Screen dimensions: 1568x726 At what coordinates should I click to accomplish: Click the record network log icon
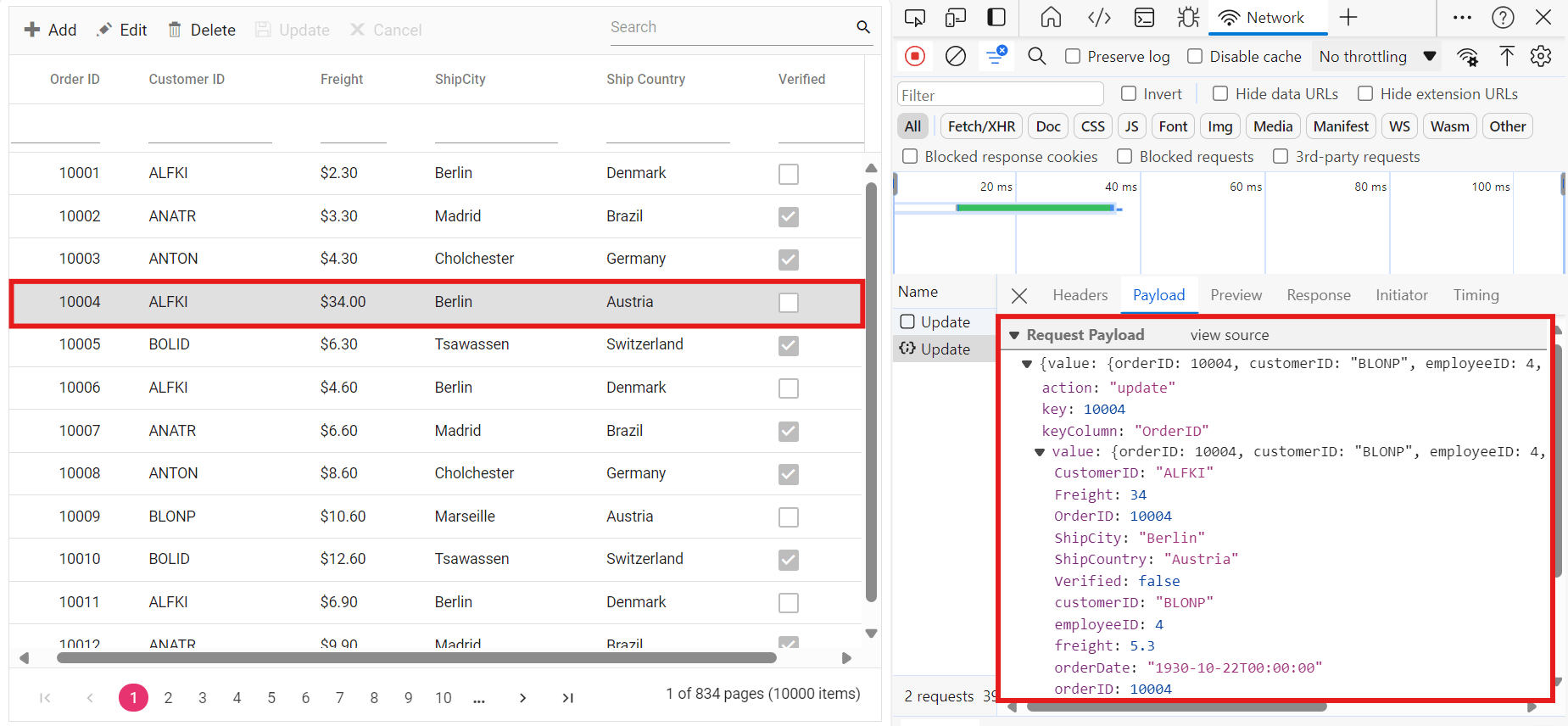[x=914, y=56]
